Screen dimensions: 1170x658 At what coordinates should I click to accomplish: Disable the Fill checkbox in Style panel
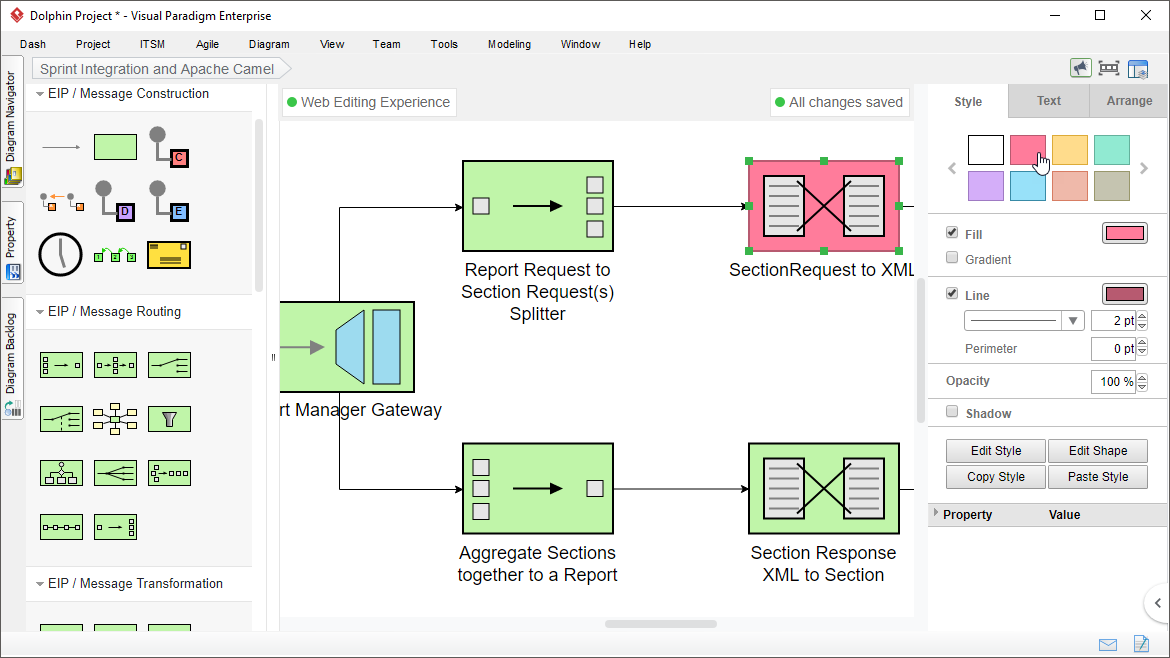point(952,233)
